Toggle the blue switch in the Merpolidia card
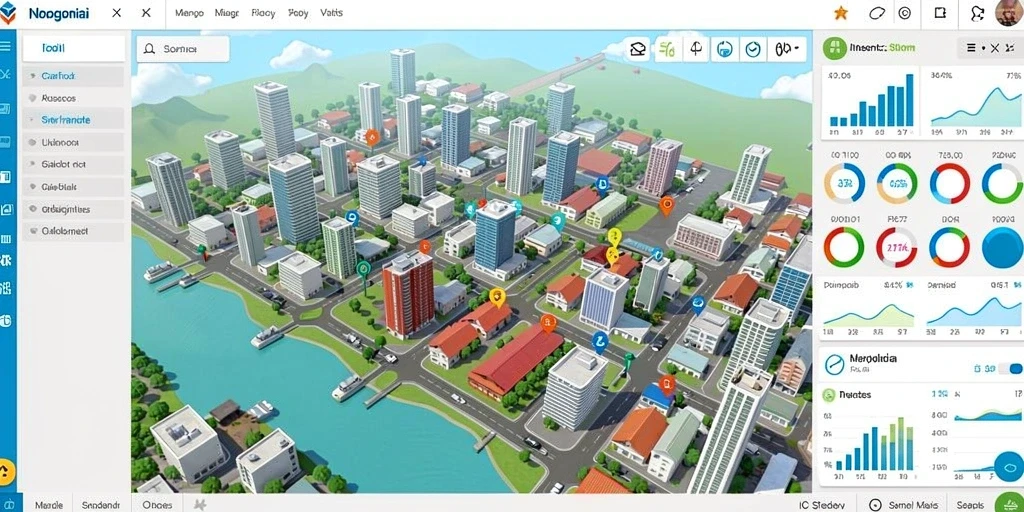The height and width of the screenshot is (512, 1024). pos(1010,369)
